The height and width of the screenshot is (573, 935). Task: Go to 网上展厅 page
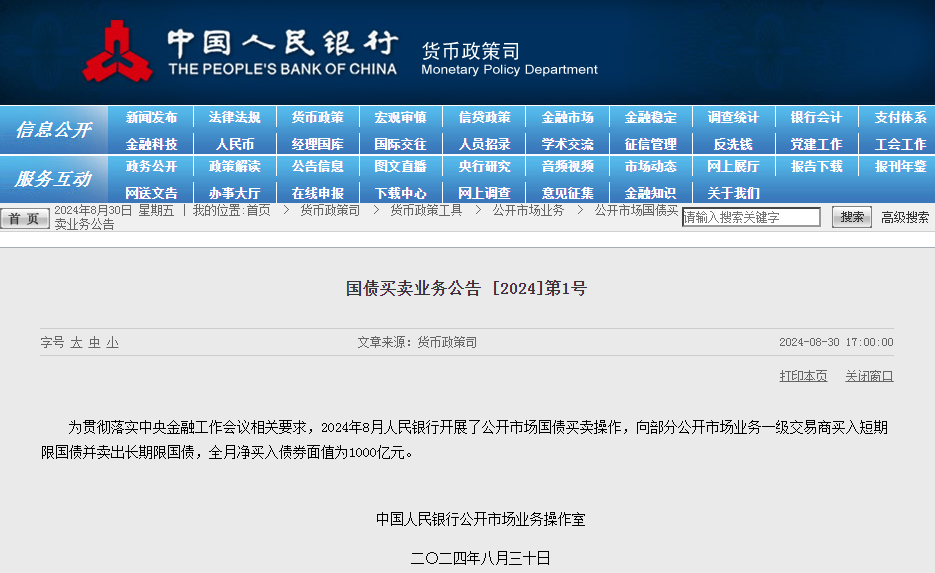733,166
